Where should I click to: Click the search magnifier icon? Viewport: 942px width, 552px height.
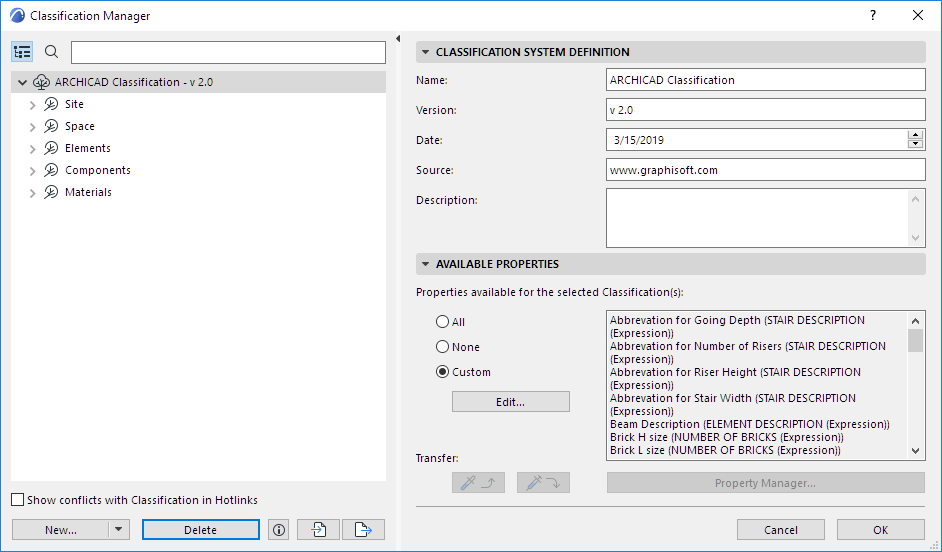click(52, 52)
